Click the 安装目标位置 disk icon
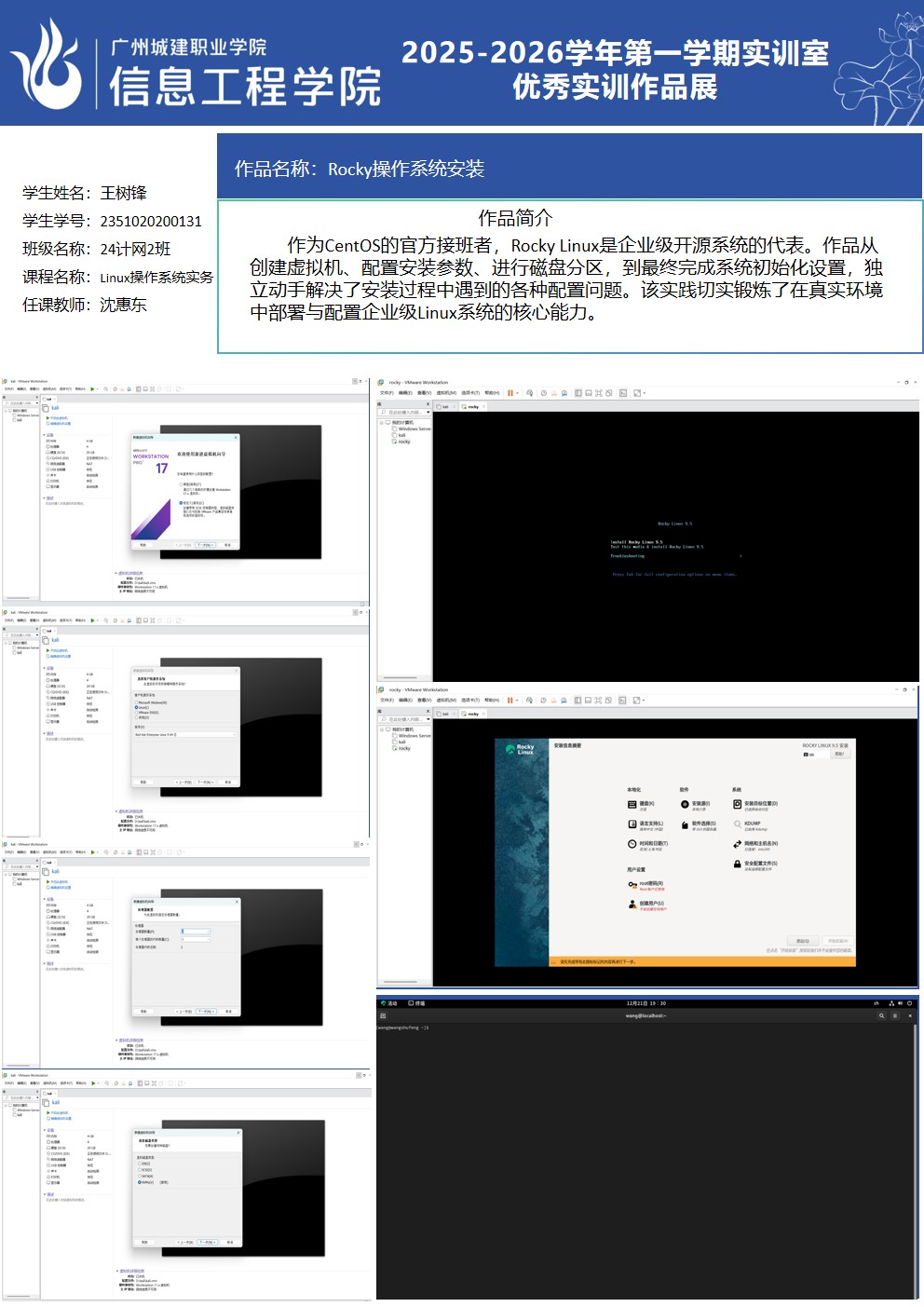Screen dimensions: 924x1307 [x=737, y=804]
